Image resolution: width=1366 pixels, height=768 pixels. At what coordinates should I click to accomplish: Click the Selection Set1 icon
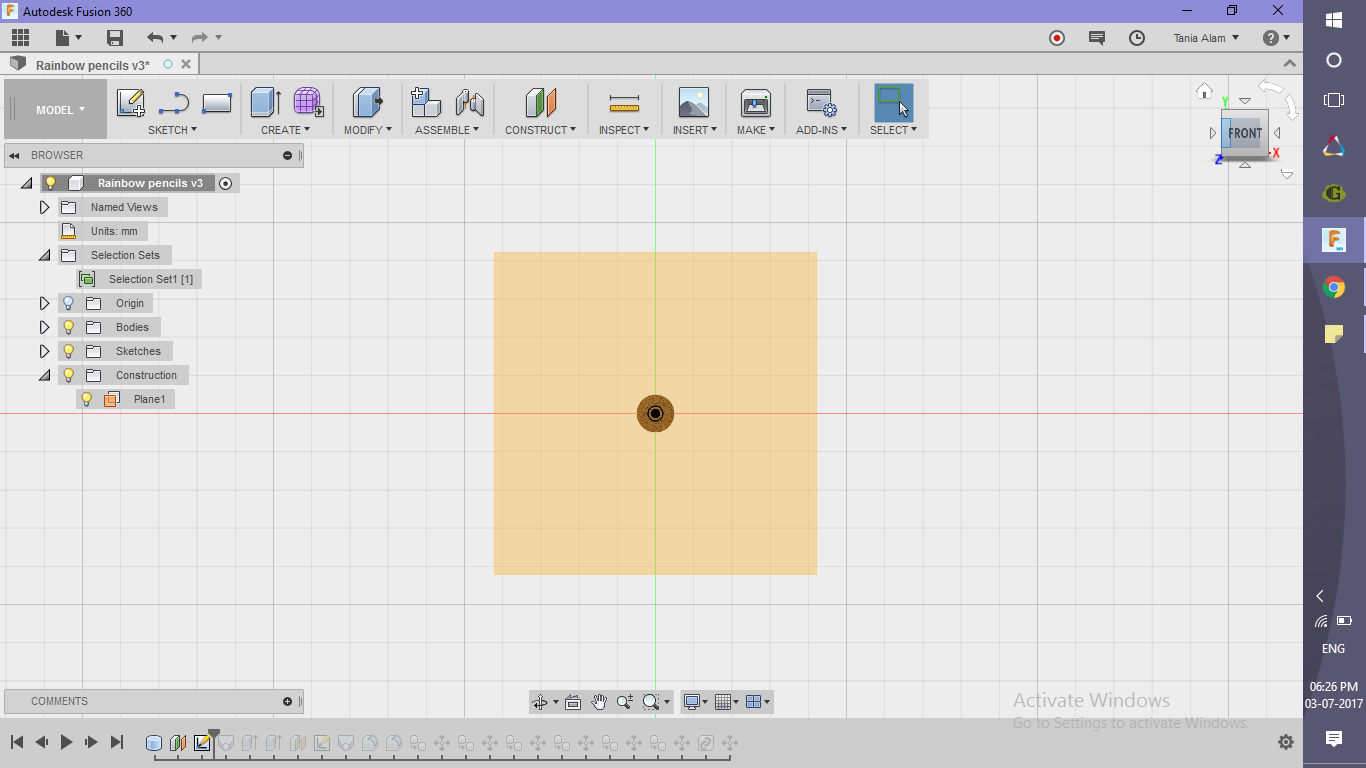click(x=87, y=279)
